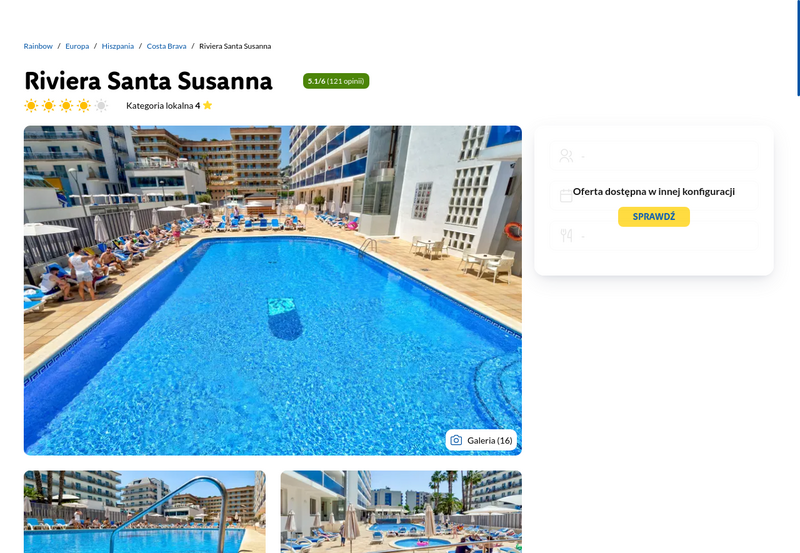Click the calendar icon in booking panel
The image size is (800, 553).
[x=565, y=196]
